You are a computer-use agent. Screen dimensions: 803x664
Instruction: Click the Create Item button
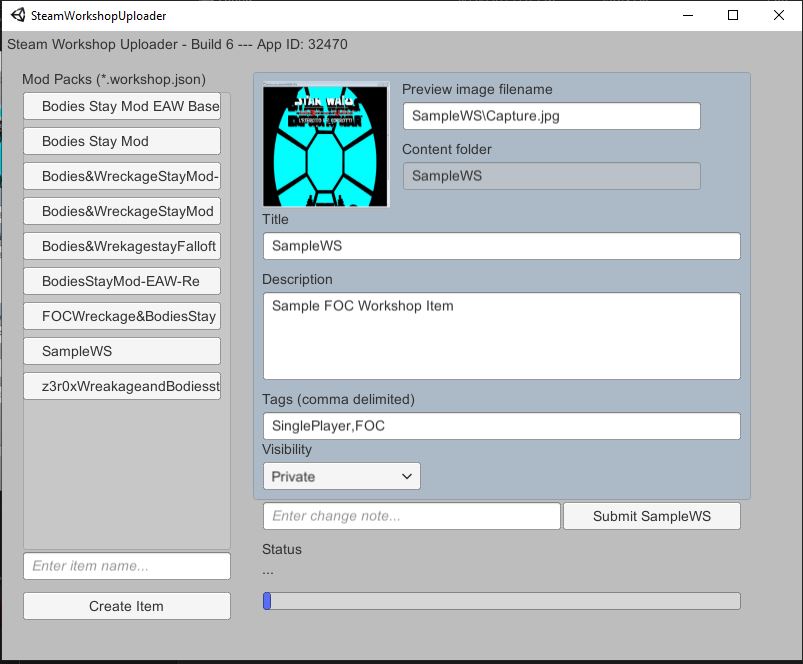tap(126, 606)
